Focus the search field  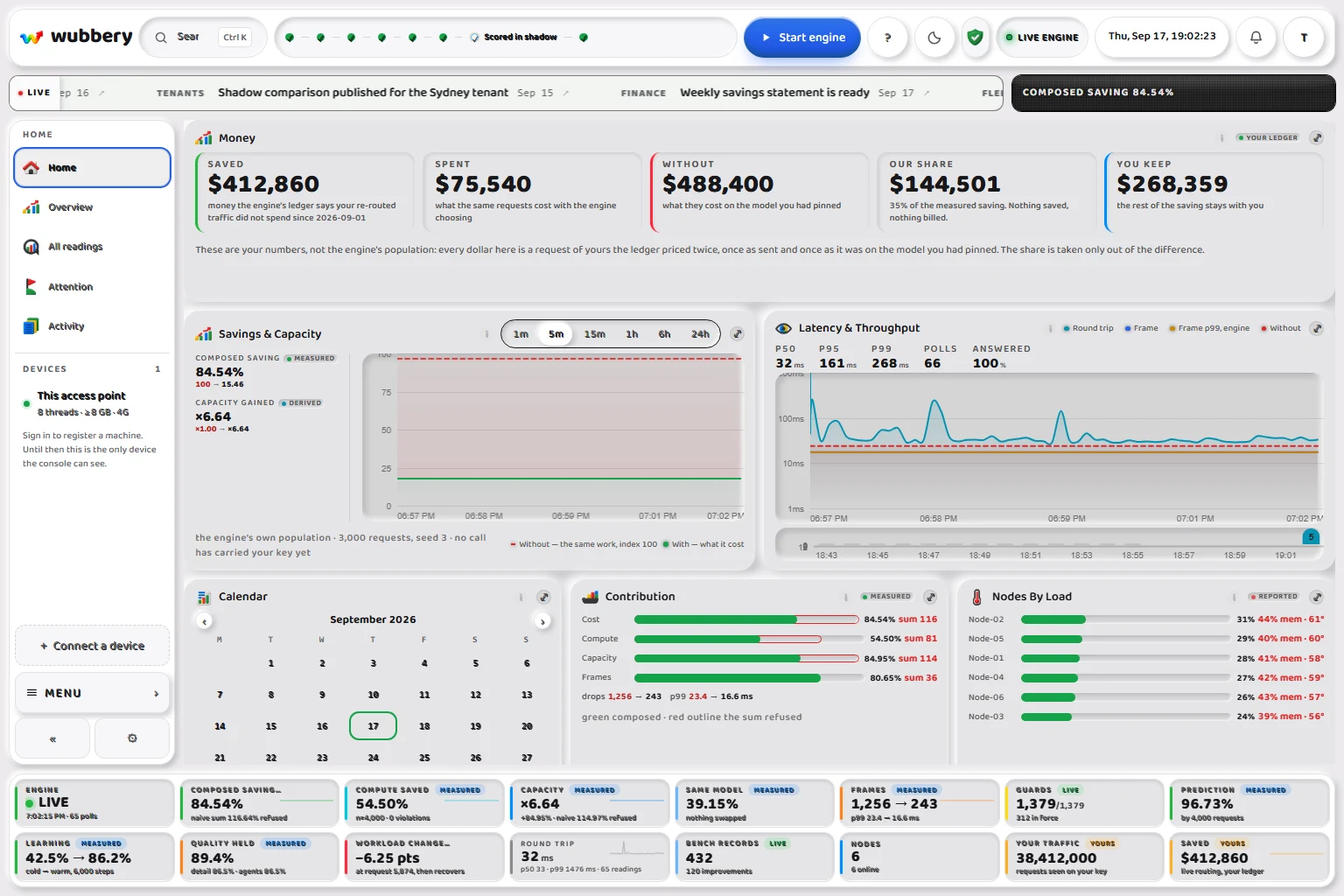coord(203,38)
